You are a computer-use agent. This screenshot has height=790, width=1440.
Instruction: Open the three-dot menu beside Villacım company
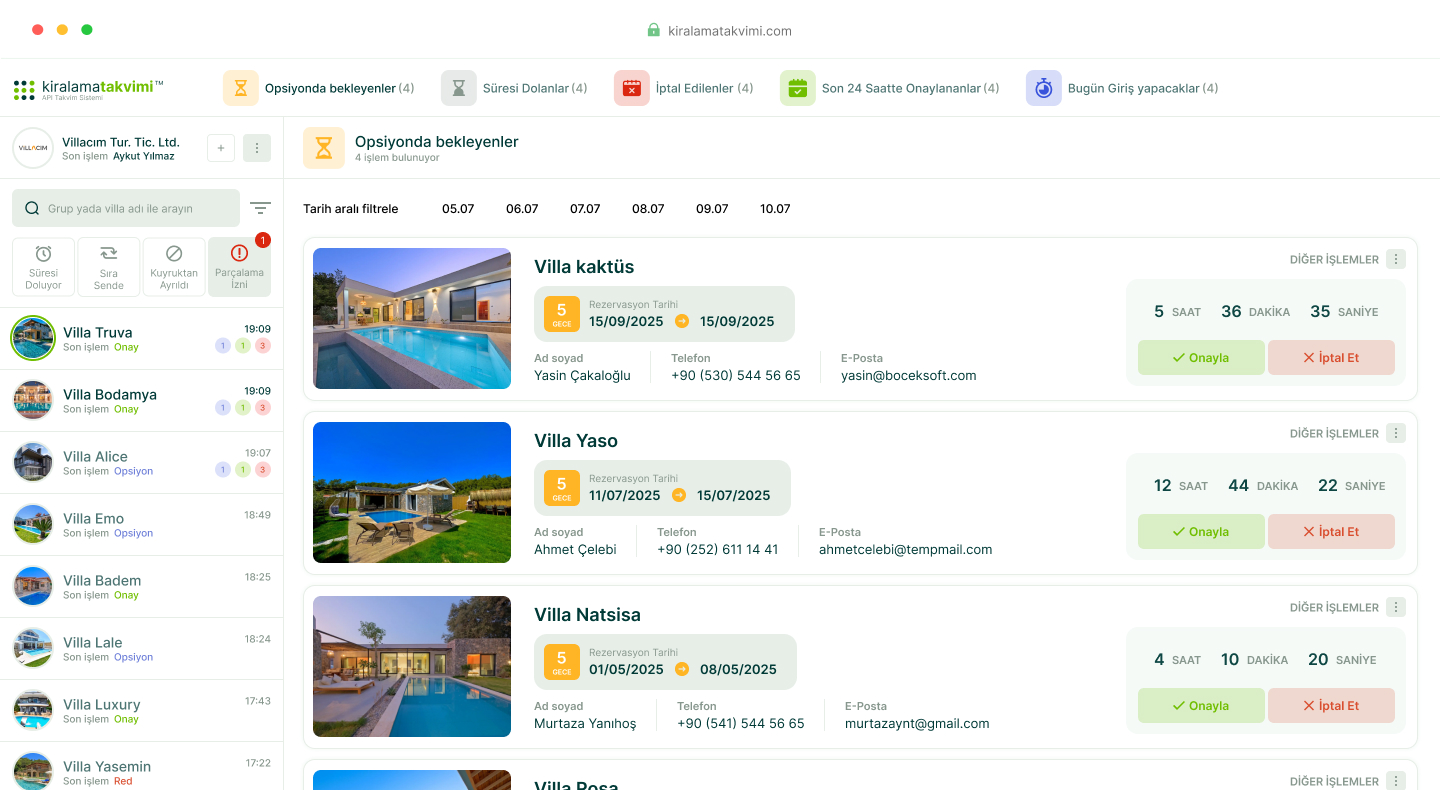[257, 148]
